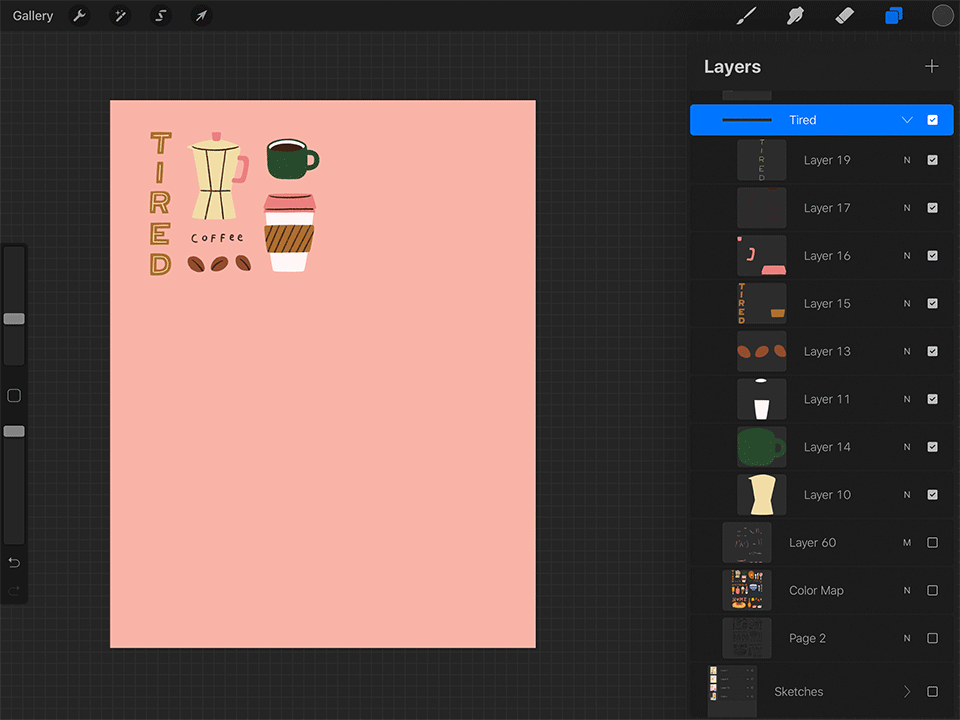The height and width of the screenshot is (720, 960).
Task: Open blend mode N of Layer 13
Action: [907, 351]
